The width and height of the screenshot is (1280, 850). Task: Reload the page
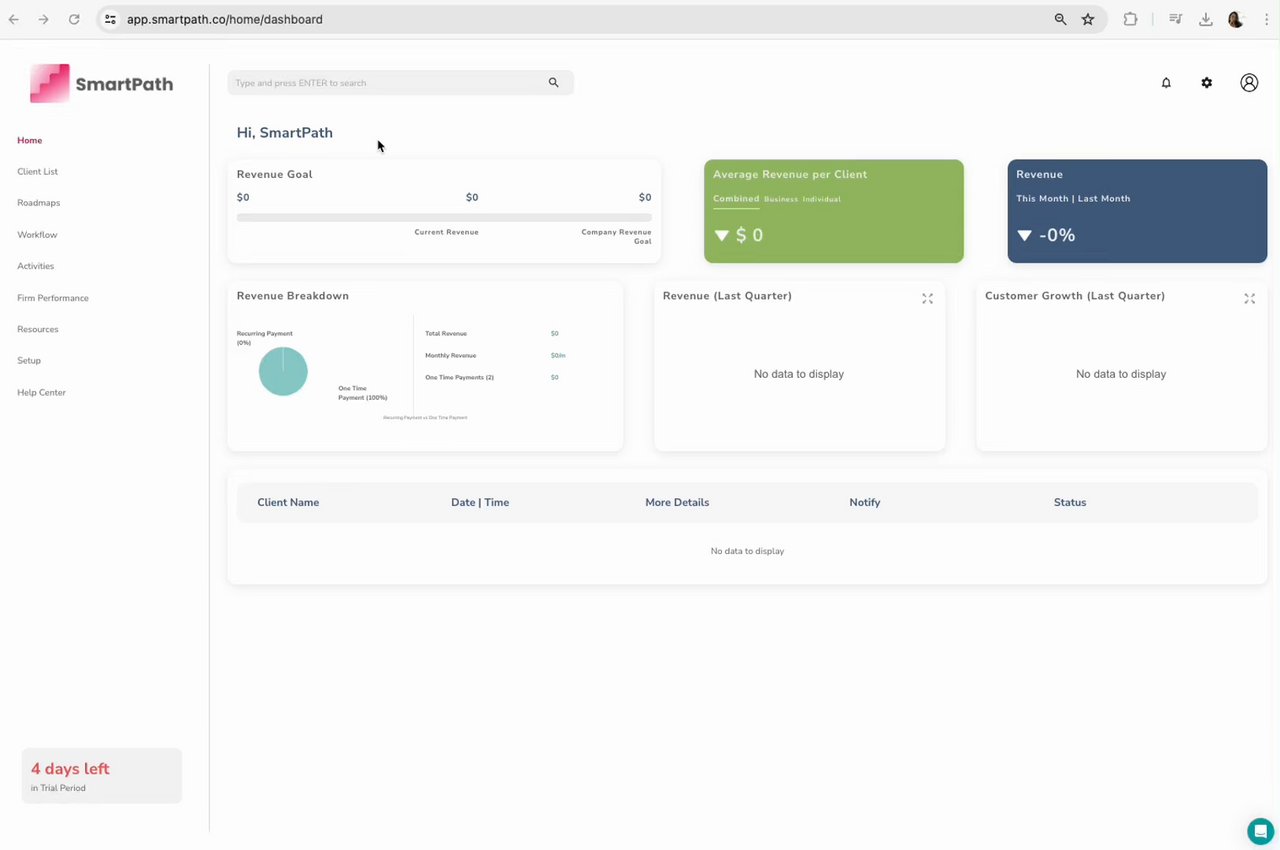coord(74,19)
